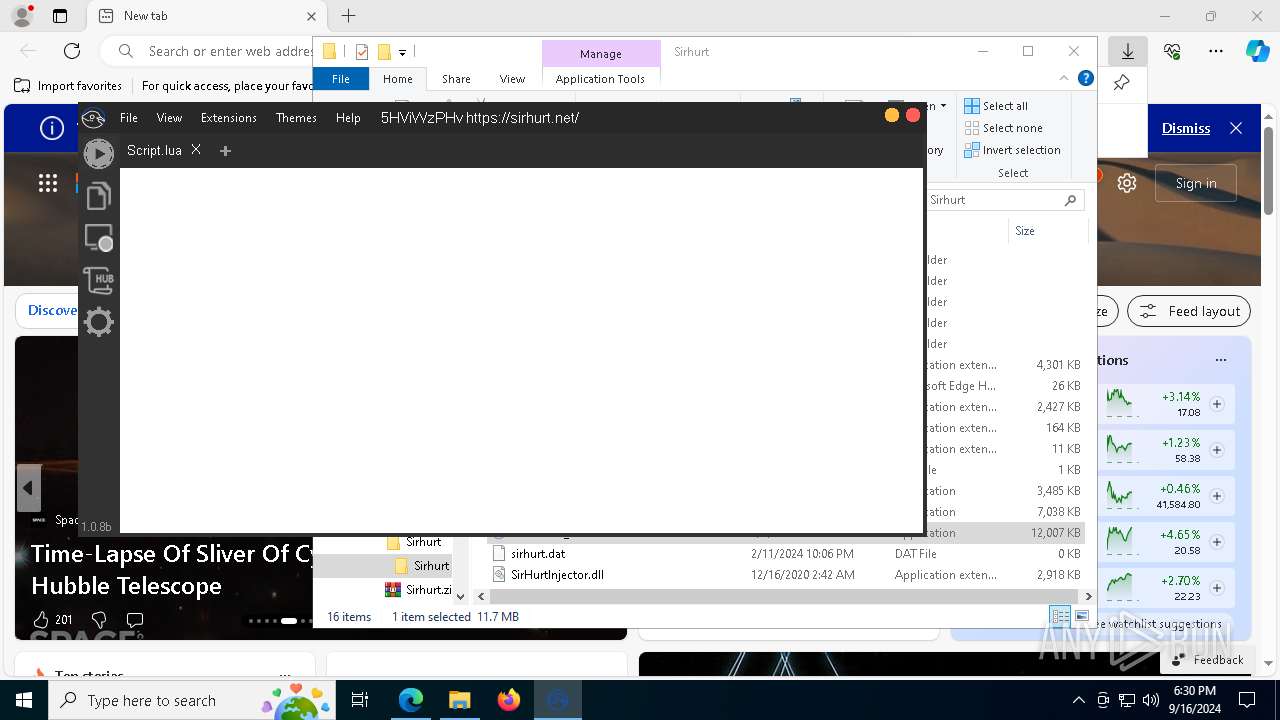Viewport: 1280px width, 720px height.
Task: Select the sirhurt.dat file
Action: click(538, 554)
